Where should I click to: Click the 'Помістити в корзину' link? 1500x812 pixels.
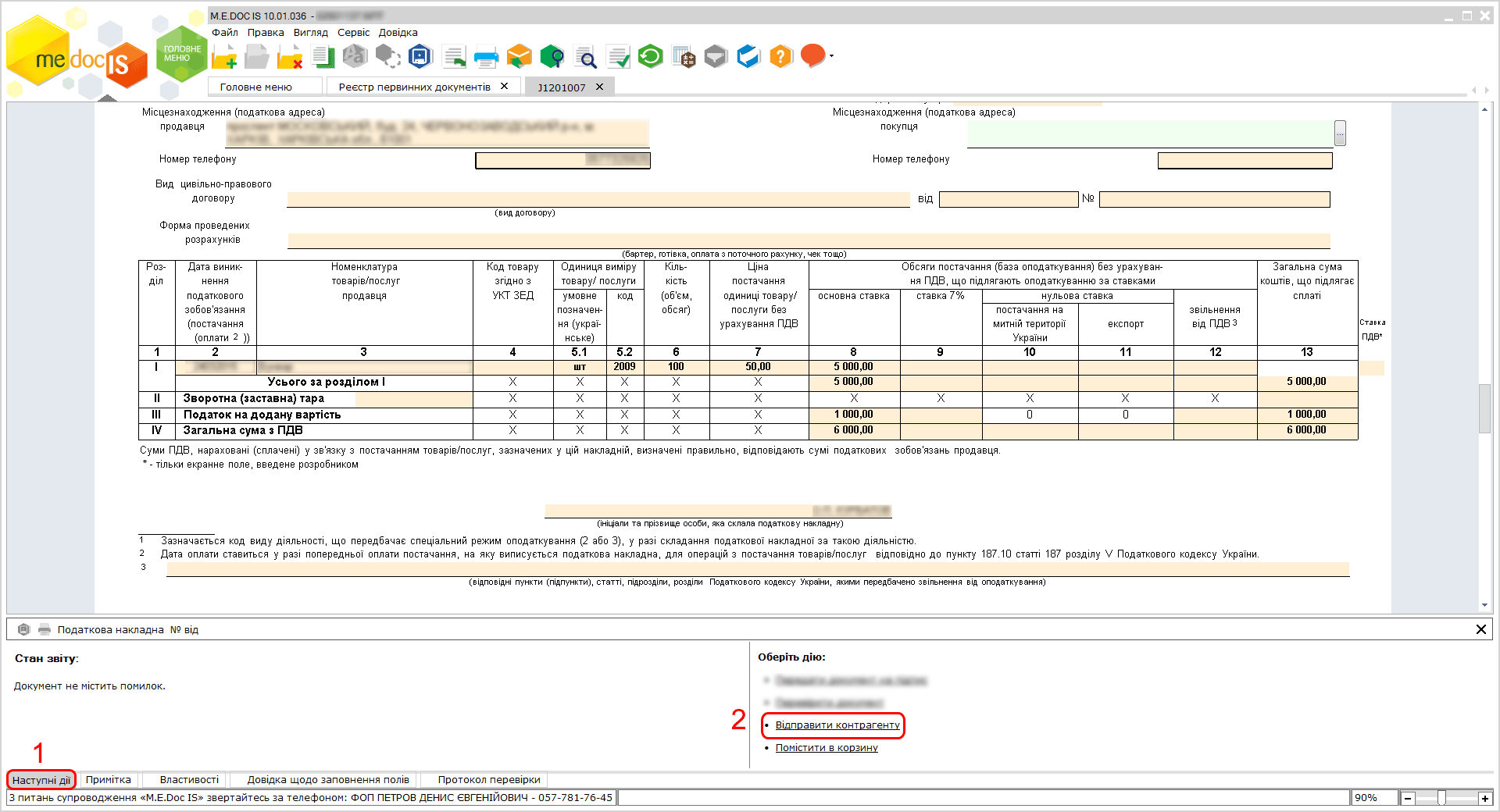[x=827, y=748]
